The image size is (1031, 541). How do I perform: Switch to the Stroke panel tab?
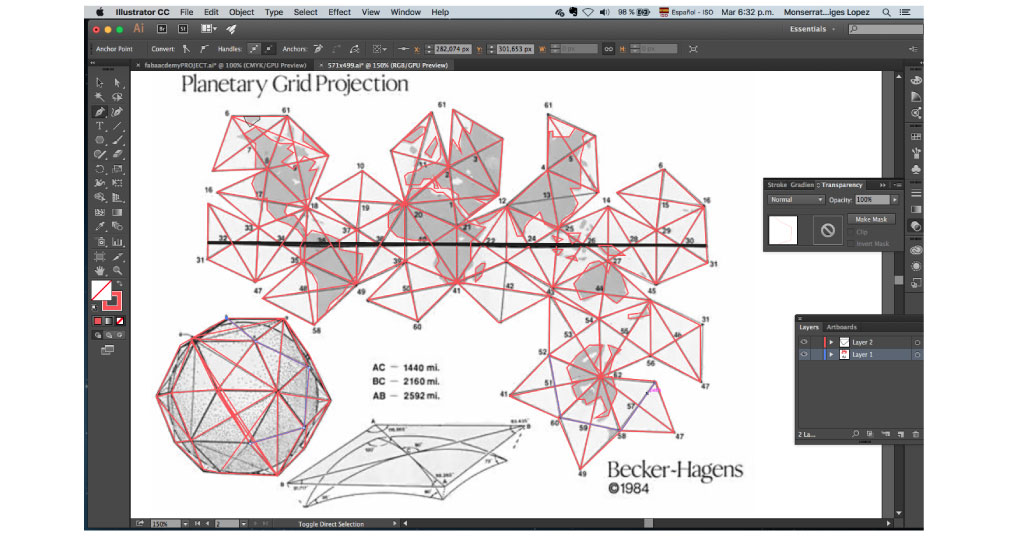pos(777,185)
